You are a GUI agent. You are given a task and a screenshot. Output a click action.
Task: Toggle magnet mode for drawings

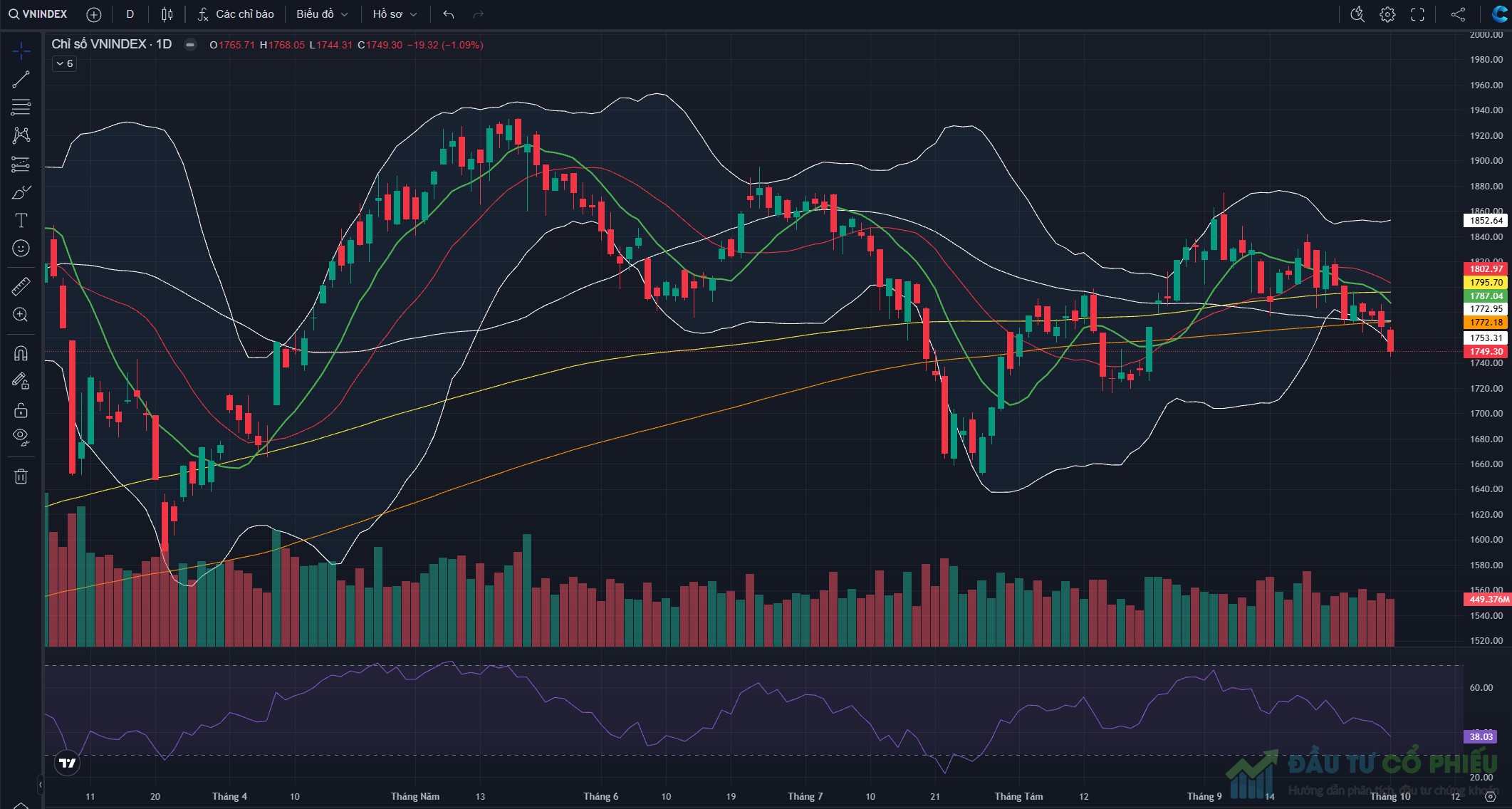(x=21, y=353)
